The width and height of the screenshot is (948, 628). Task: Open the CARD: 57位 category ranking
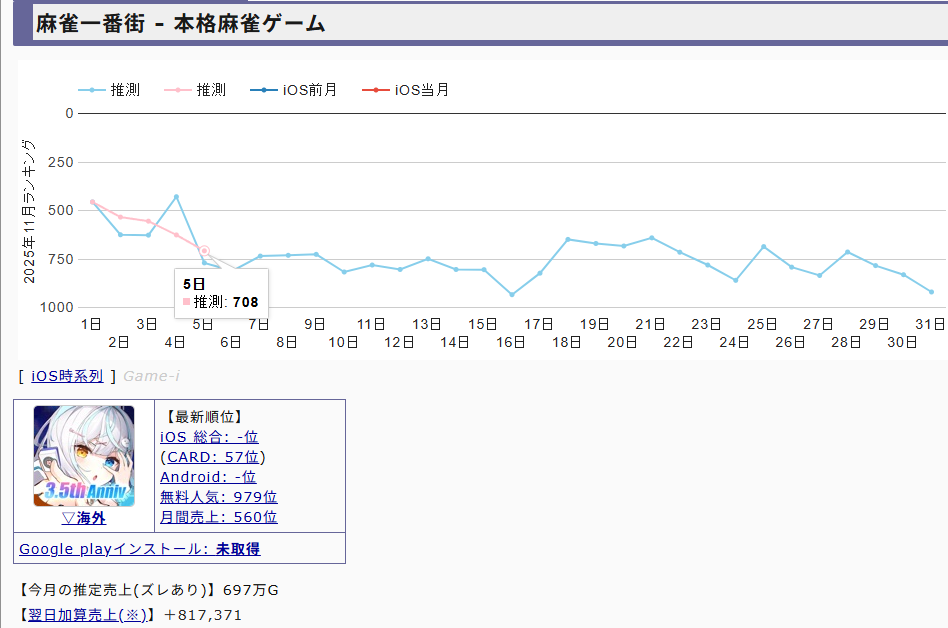(x=213, y=457)
